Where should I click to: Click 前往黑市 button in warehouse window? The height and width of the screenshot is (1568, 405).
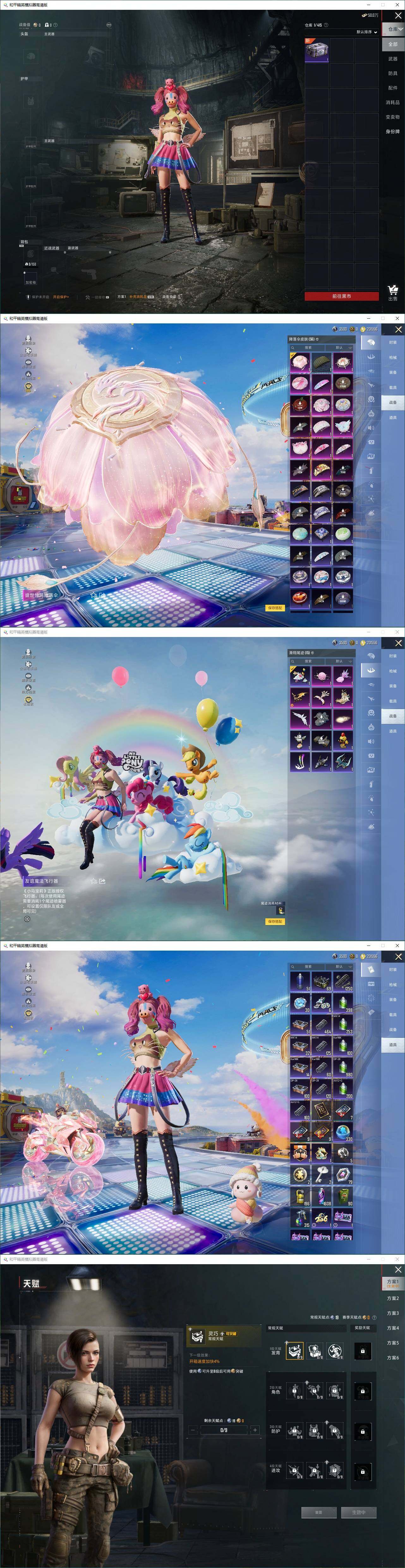point(341,296)
